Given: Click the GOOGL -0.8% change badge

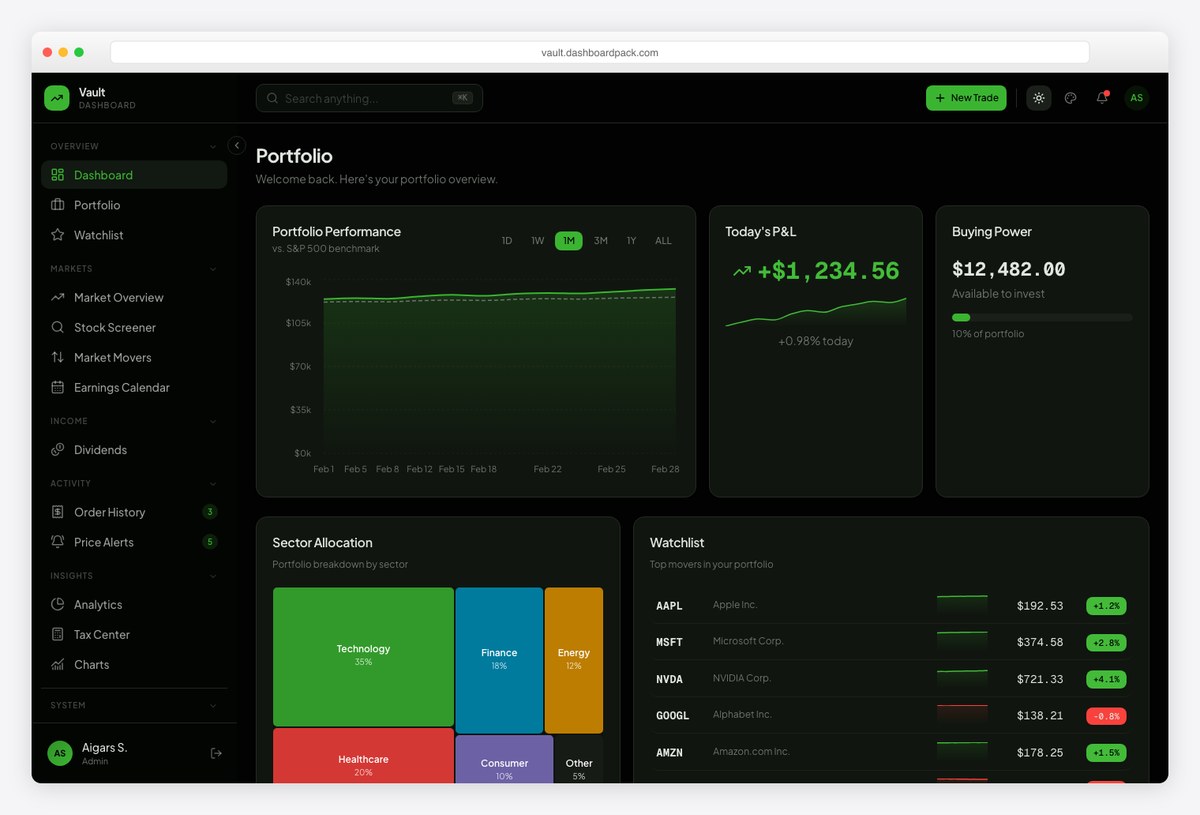Looking at the screenshot, I should pyautogui.click(x=1106, y=716).
